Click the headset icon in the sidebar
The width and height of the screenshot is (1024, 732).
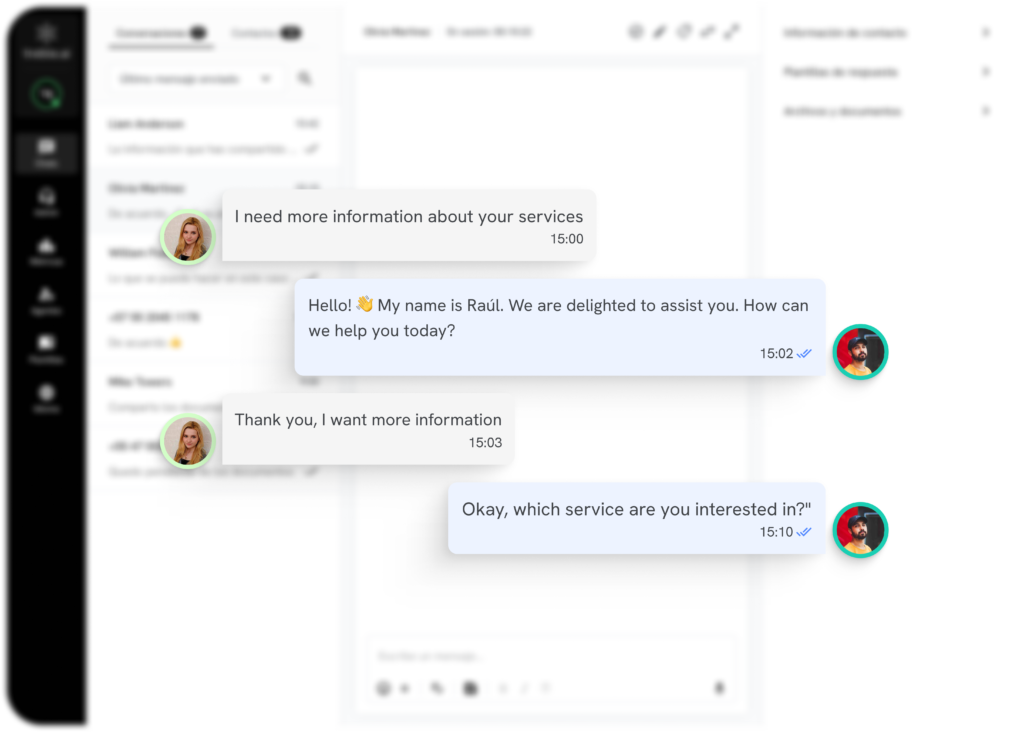coord(46,201)
